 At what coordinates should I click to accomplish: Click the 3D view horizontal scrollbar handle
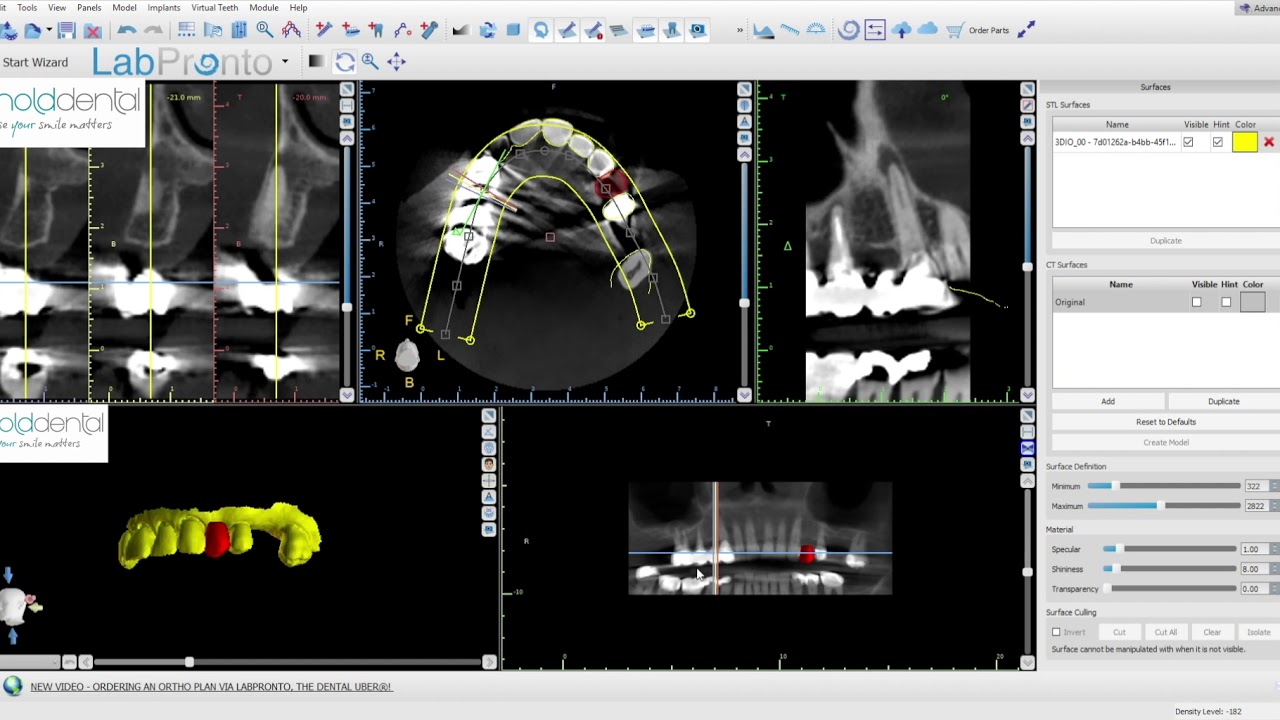point(189,662)
